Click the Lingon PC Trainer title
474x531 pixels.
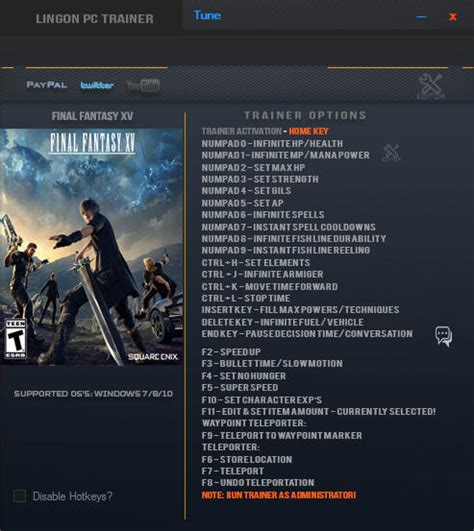94,19
